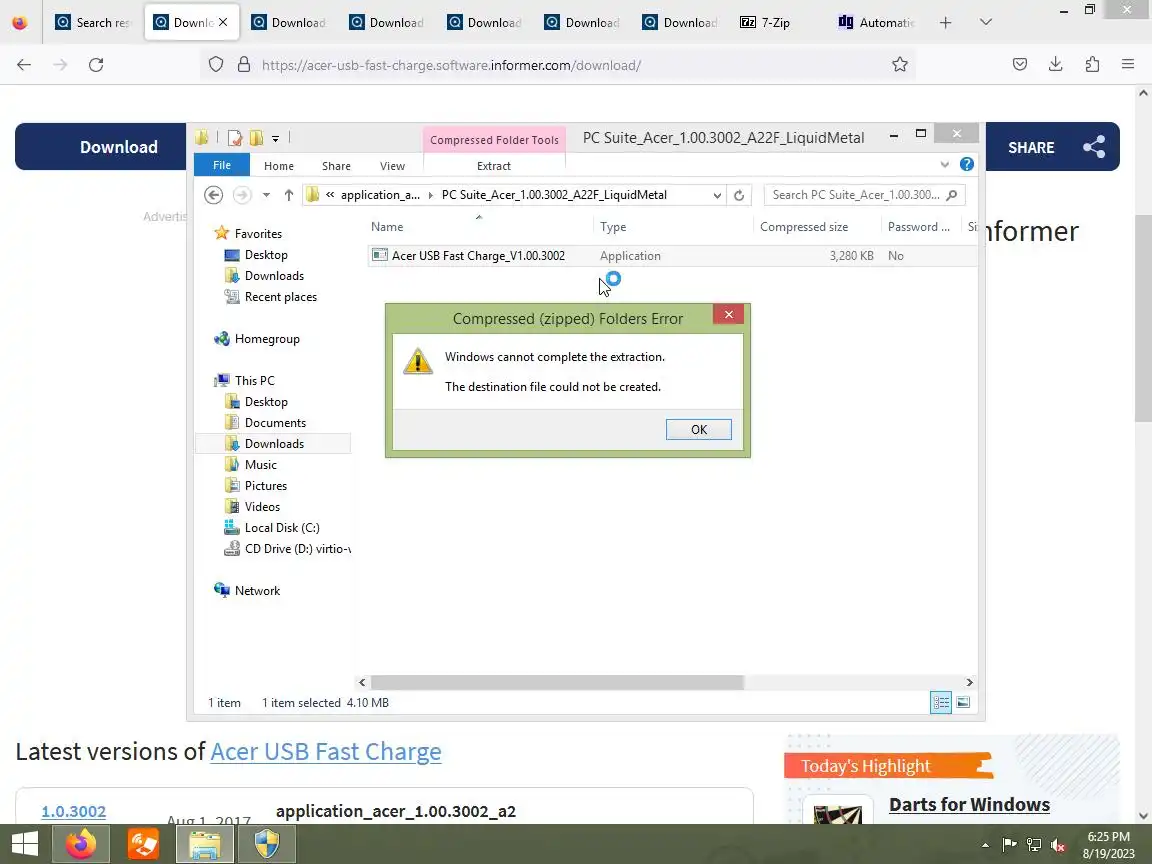This screenshot has height=864, width=1152.
Task: Open the Share ribbon tab
Action: [x=336, y=166]
